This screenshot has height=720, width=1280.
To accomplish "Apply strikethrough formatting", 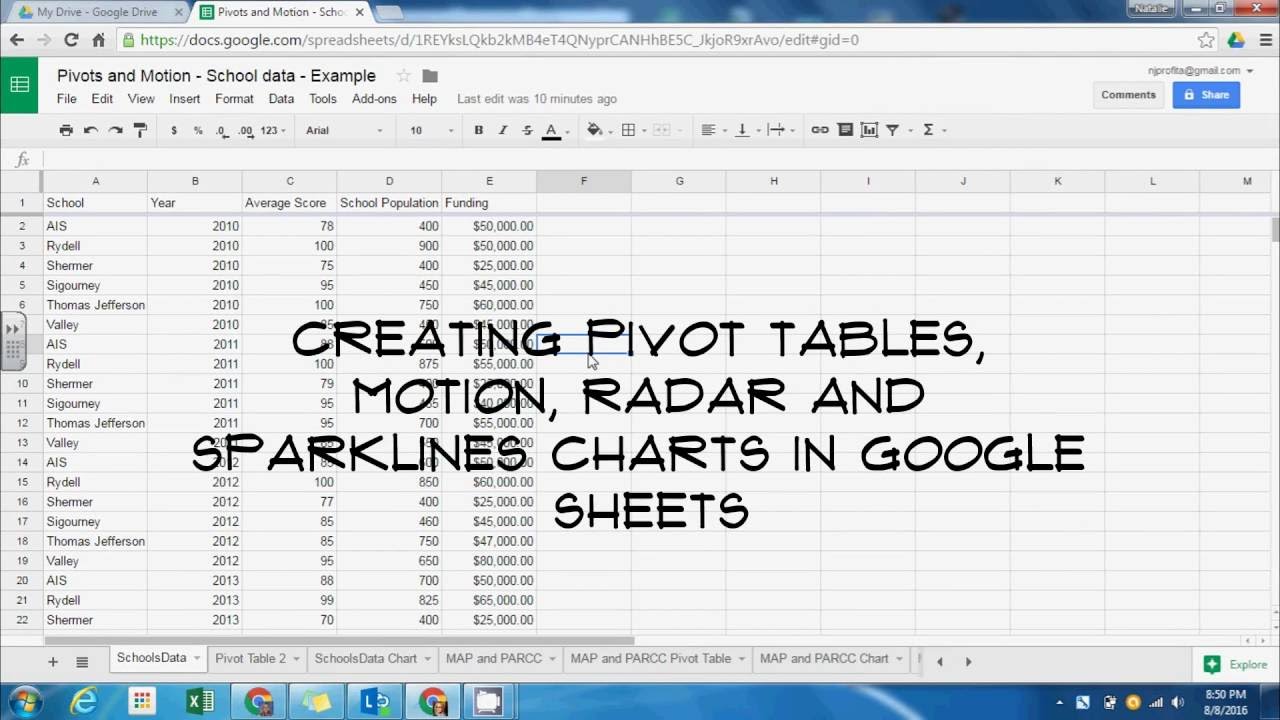I will point(527,130).
